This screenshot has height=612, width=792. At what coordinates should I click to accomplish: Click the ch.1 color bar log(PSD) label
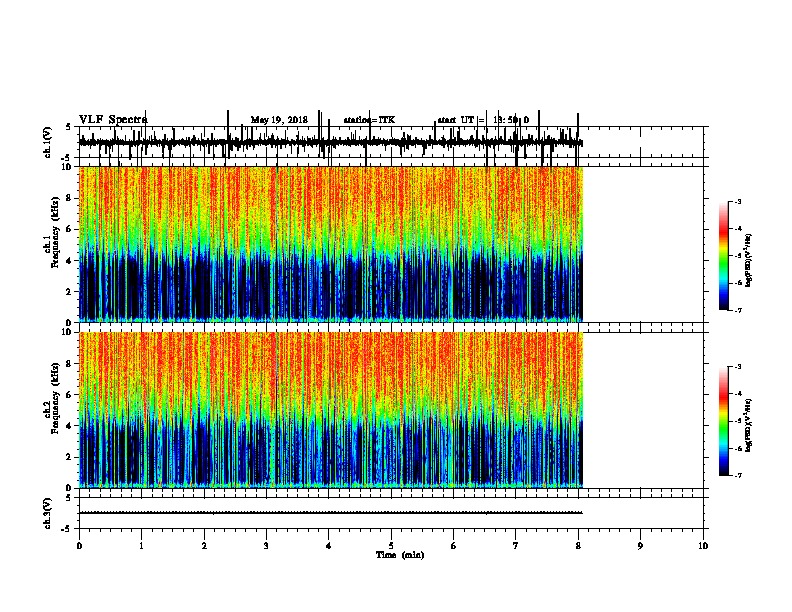click(x=748, y=260)
